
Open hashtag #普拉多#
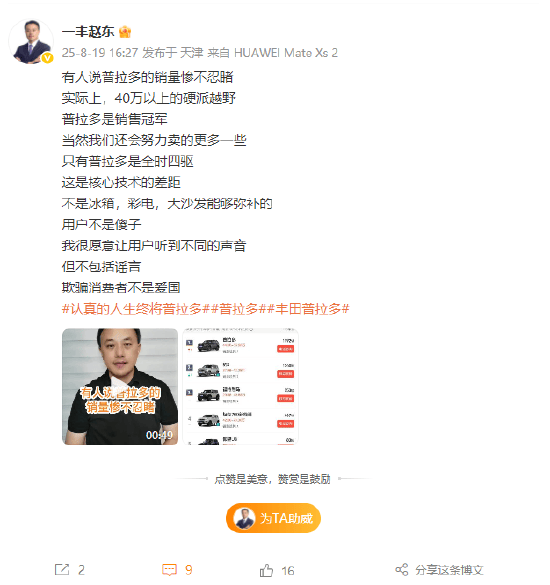click(239, 309)
